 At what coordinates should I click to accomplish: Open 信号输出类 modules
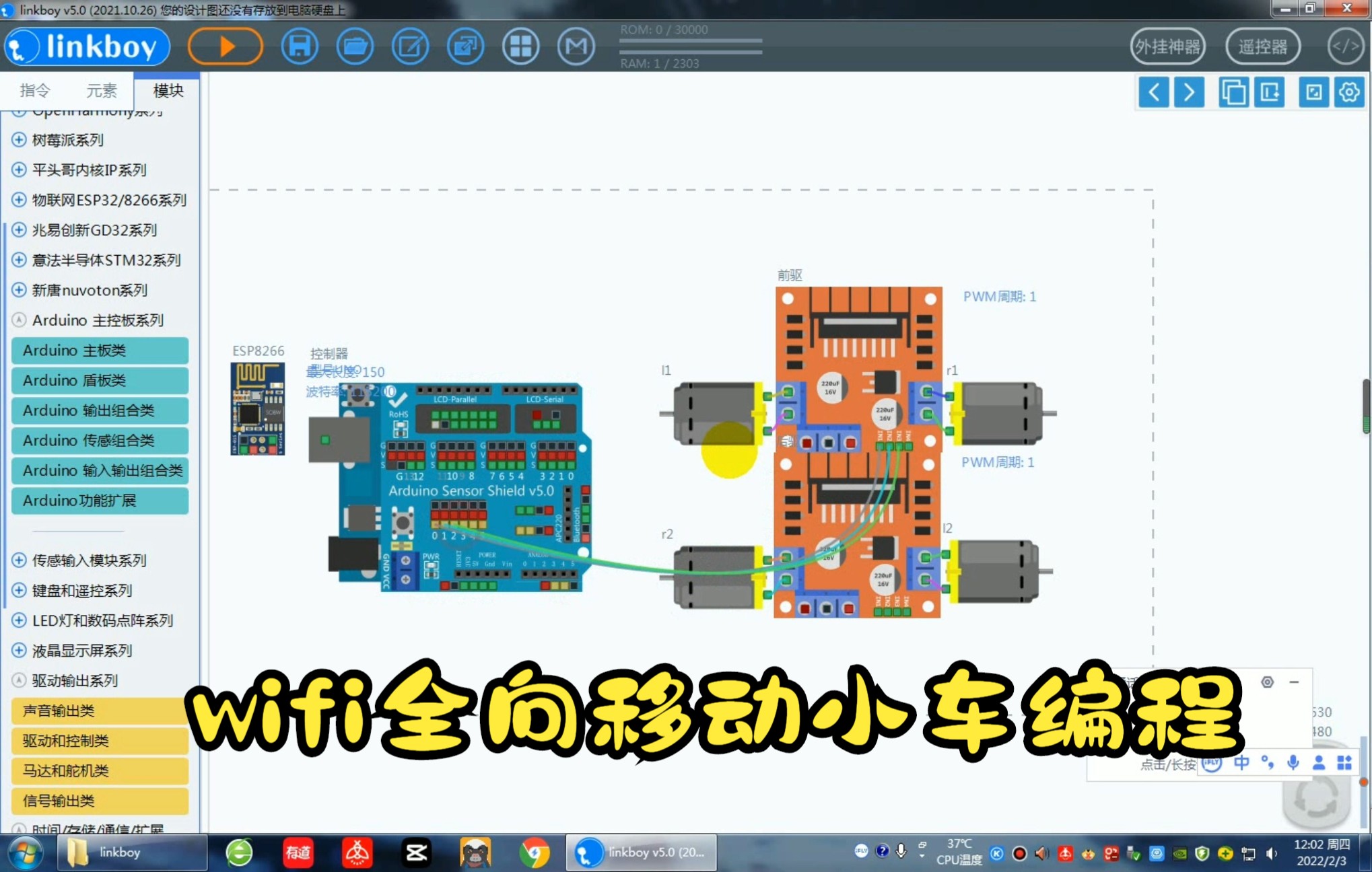[x=100, y=801]
